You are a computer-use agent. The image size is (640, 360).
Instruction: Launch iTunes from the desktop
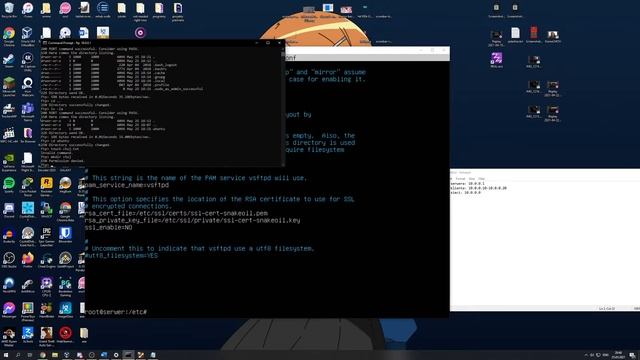(28, 10)
